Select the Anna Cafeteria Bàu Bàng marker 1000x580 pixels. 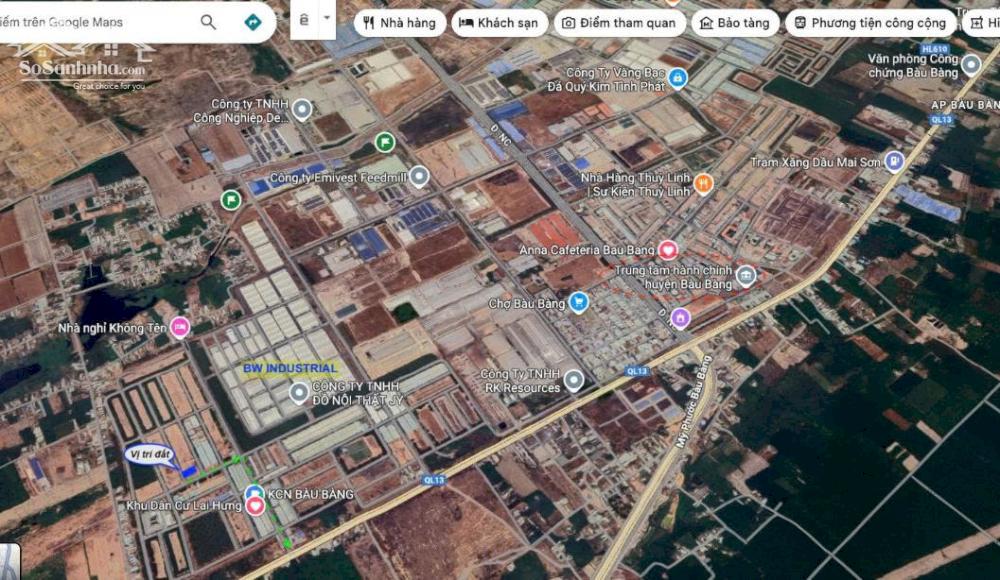click(x=668, y=250)
